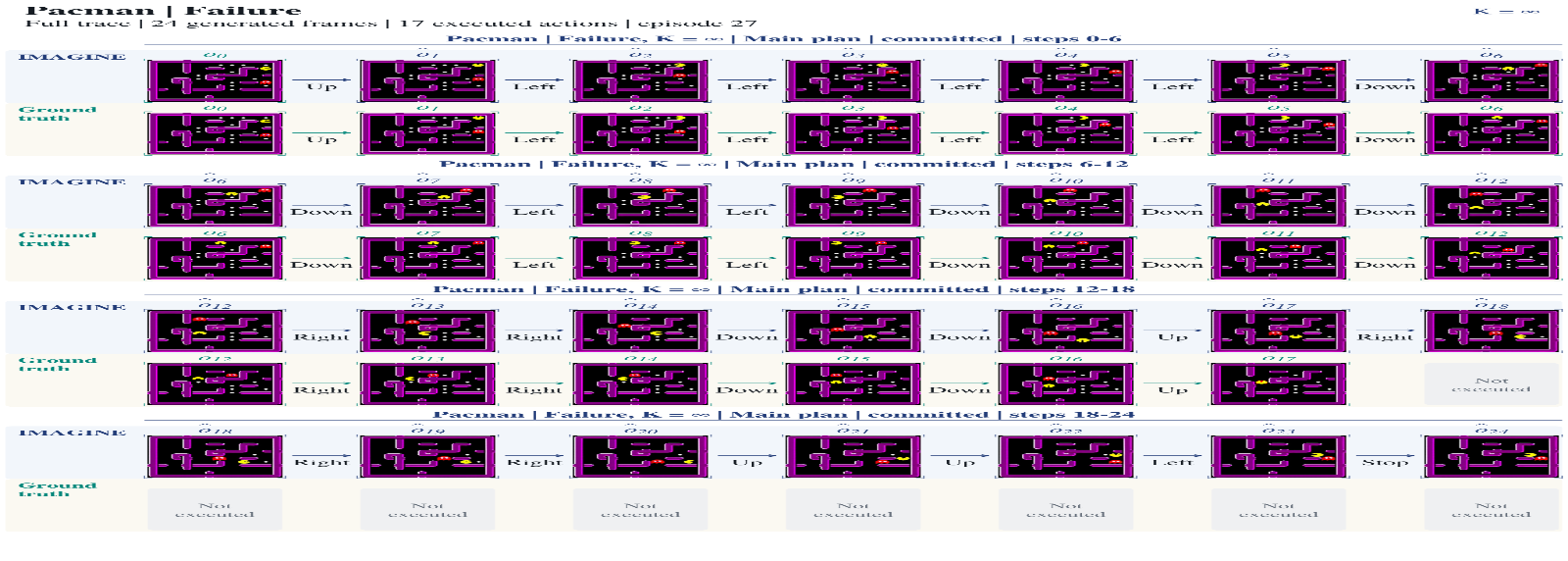1568x561 pixels.
Task: Open IMAGINE frame ô9 thumbnail
Action: click(854, 206)
